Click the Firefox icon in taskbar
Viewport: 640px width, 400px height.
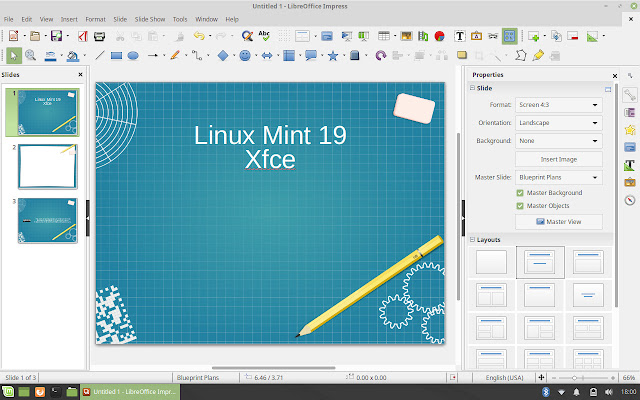[40, 392]
